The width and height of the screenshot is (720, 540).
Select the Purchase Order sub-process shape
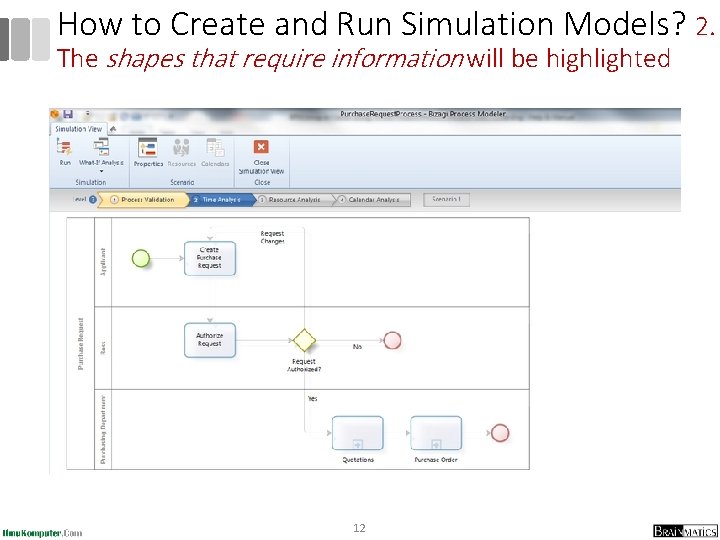pyautogui.click(x=436, y=433)
